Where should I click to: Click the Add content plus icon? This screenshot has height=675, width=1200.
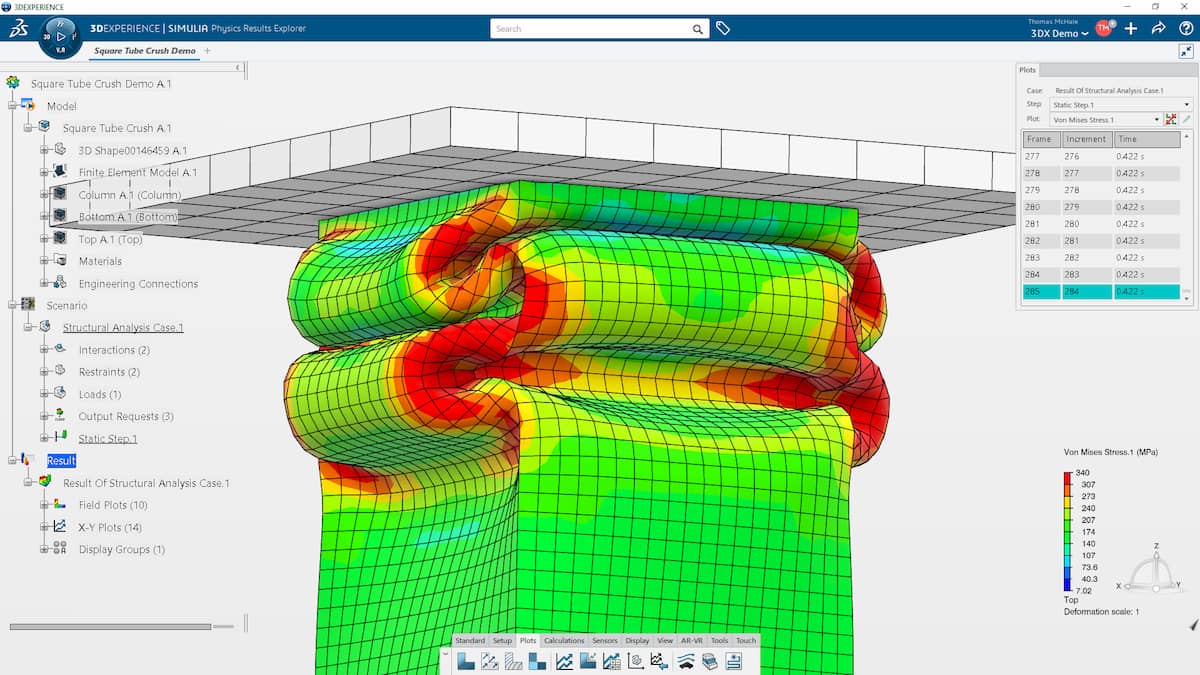coord(1130,29)
